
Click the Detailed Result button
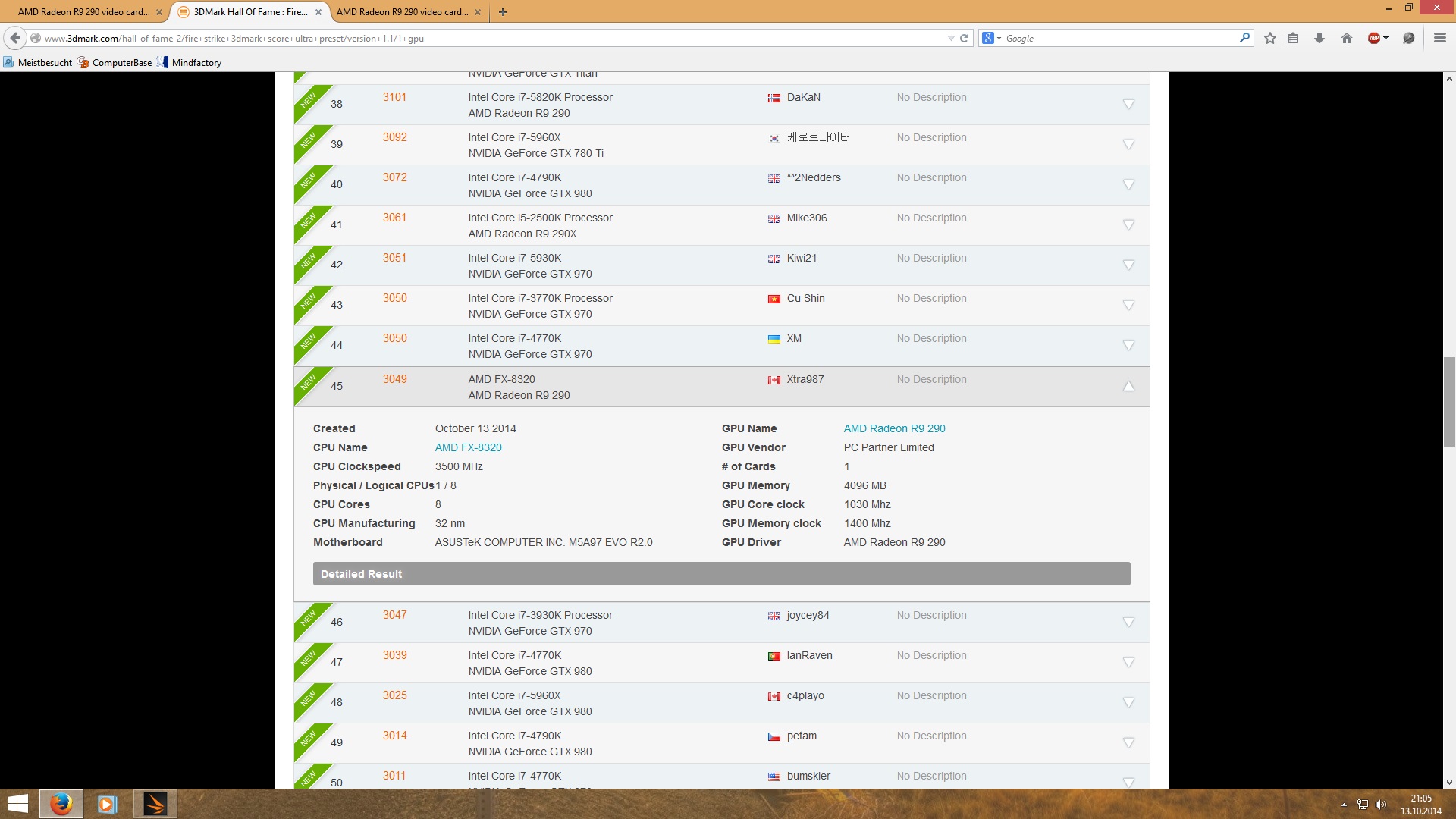[721, 573]
